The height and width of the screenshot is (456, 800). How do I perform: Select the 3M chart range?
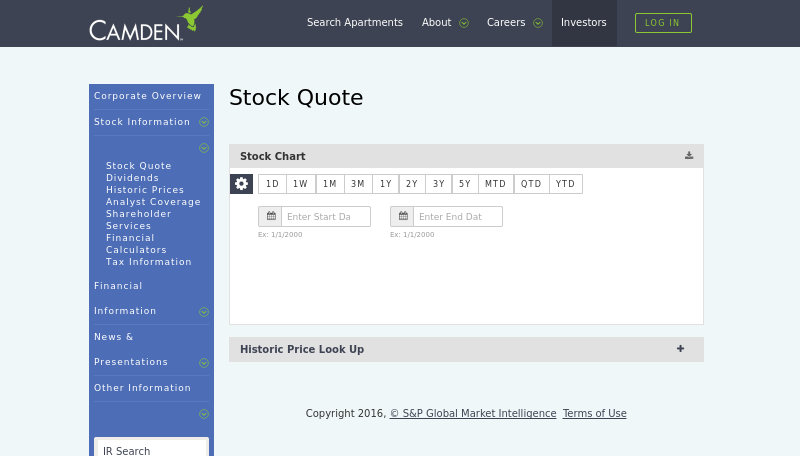tap(358, 184)
